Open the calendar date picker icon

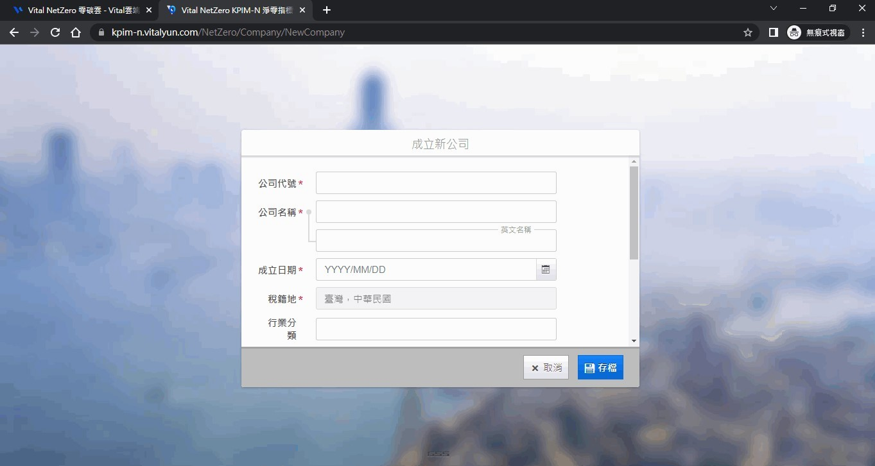pyautogui.click(x=545, y=270)
